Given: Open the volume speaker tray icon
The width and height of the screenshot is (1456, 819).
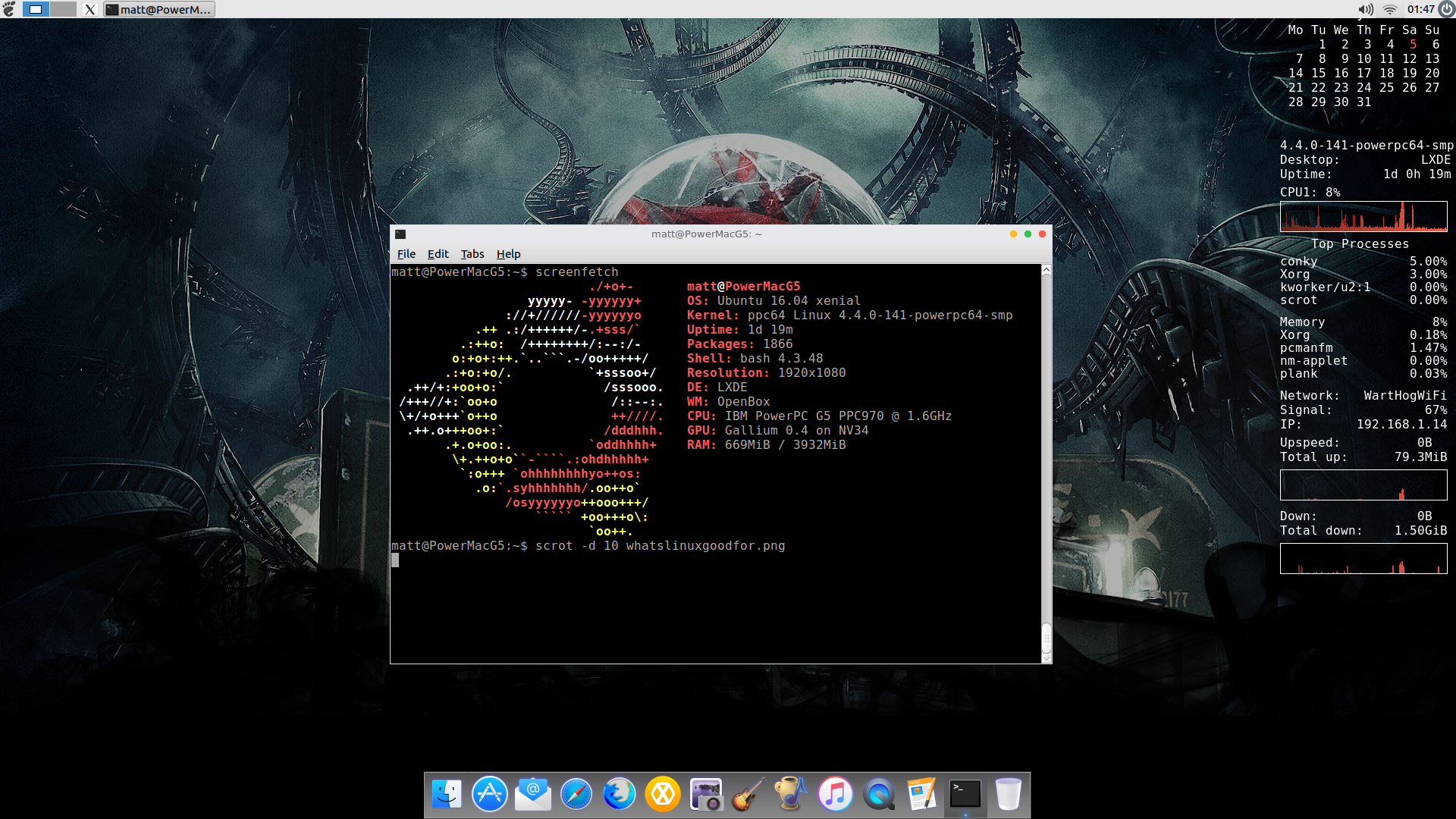Looking at the screenshot, I should pyautogui.click(x=1366, y=9).
